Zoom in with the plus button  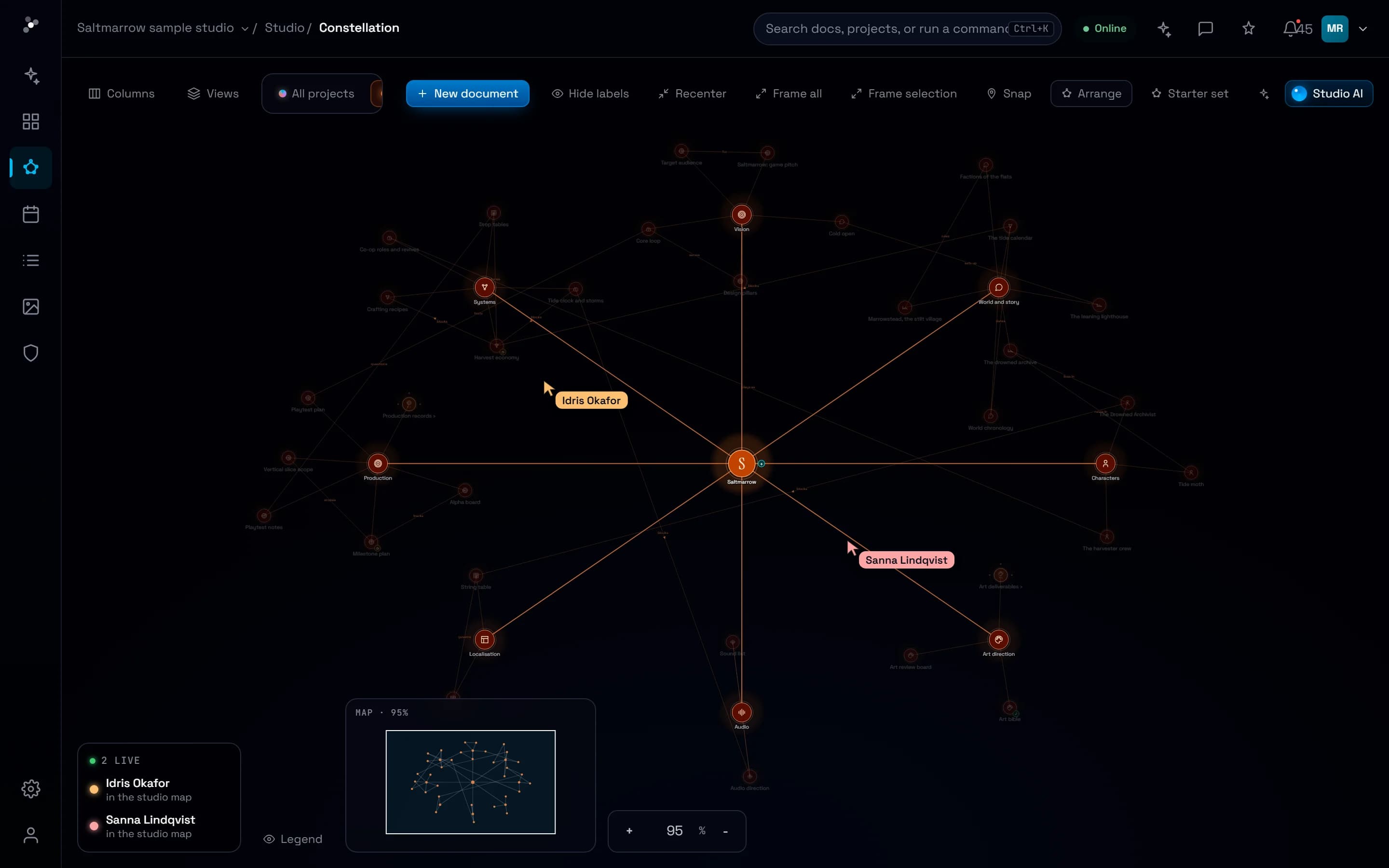coord(629,831)
